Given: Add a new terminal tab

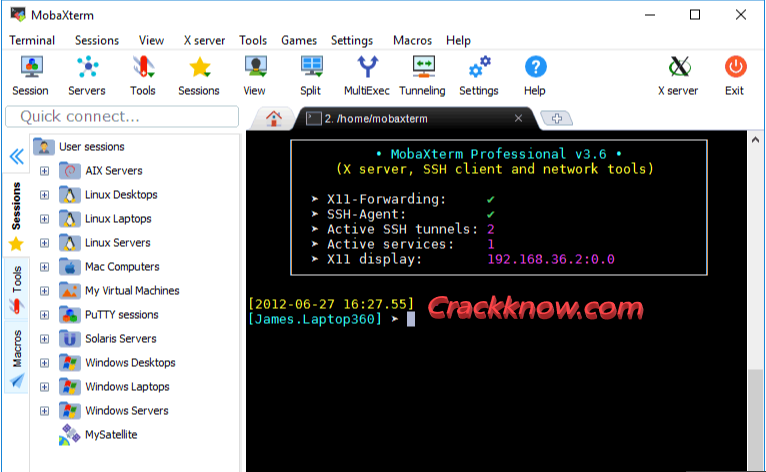Looking at the screenshot, I should 557,118.
